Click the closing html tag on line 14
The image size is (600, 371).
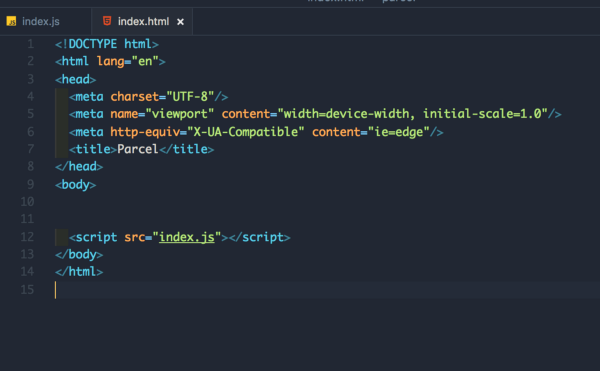79,272
